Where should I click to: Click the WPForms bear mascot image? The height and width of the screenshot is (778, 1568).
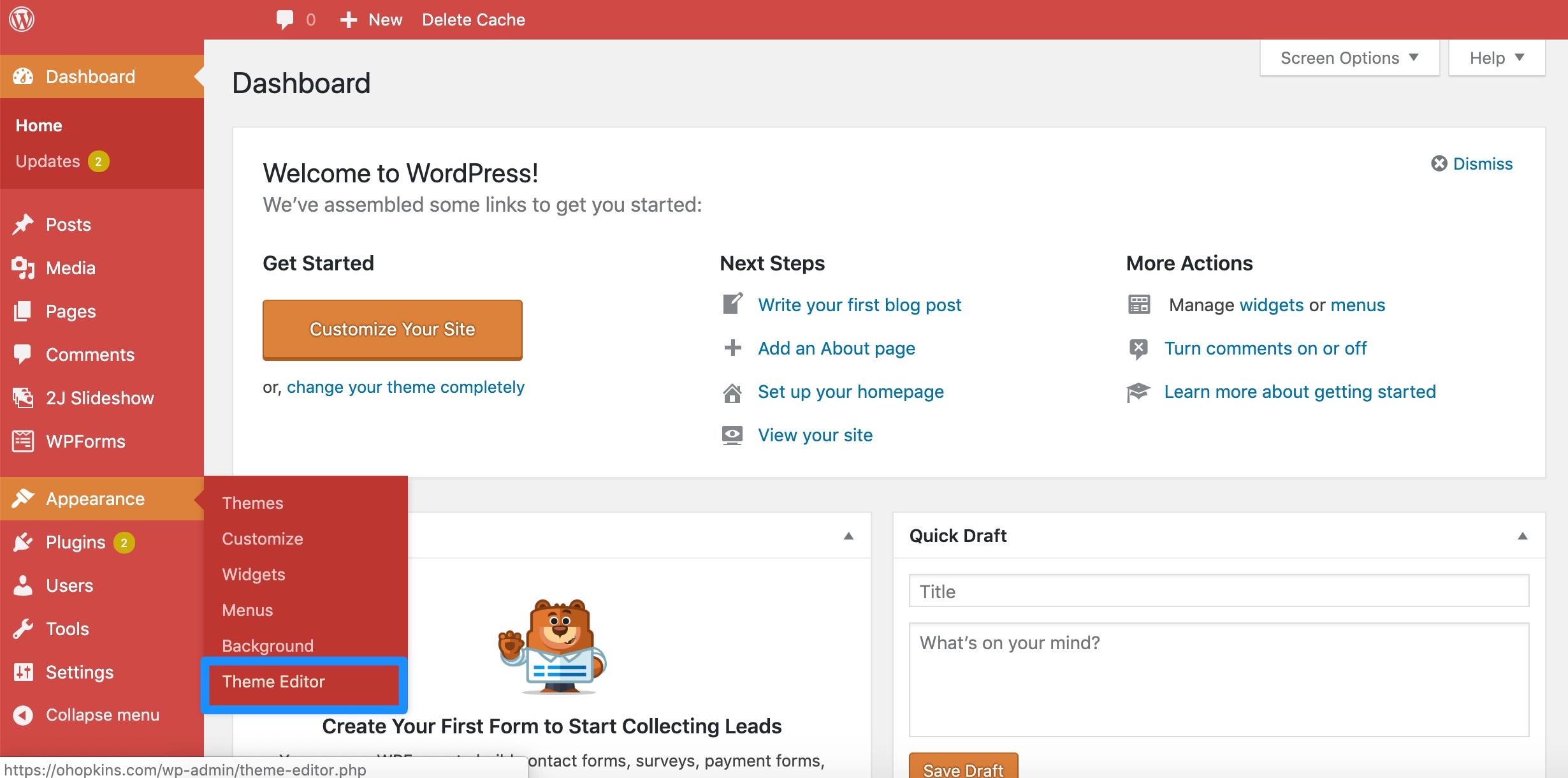tap(553, 647)
